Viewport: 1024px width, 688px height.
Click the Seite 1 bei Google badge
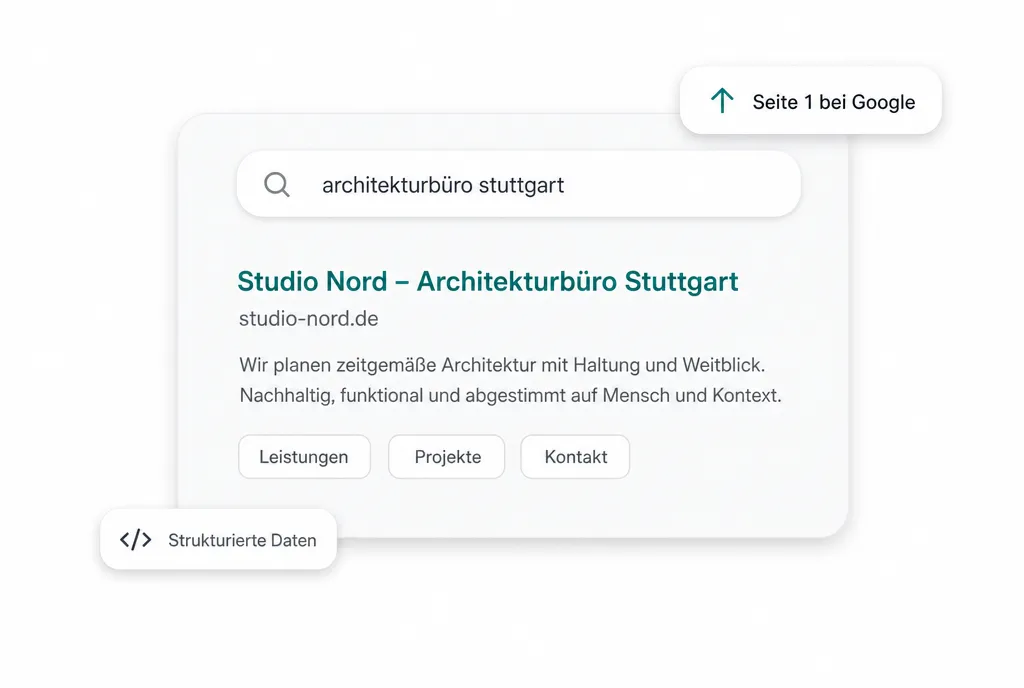[x=810, y=101]
